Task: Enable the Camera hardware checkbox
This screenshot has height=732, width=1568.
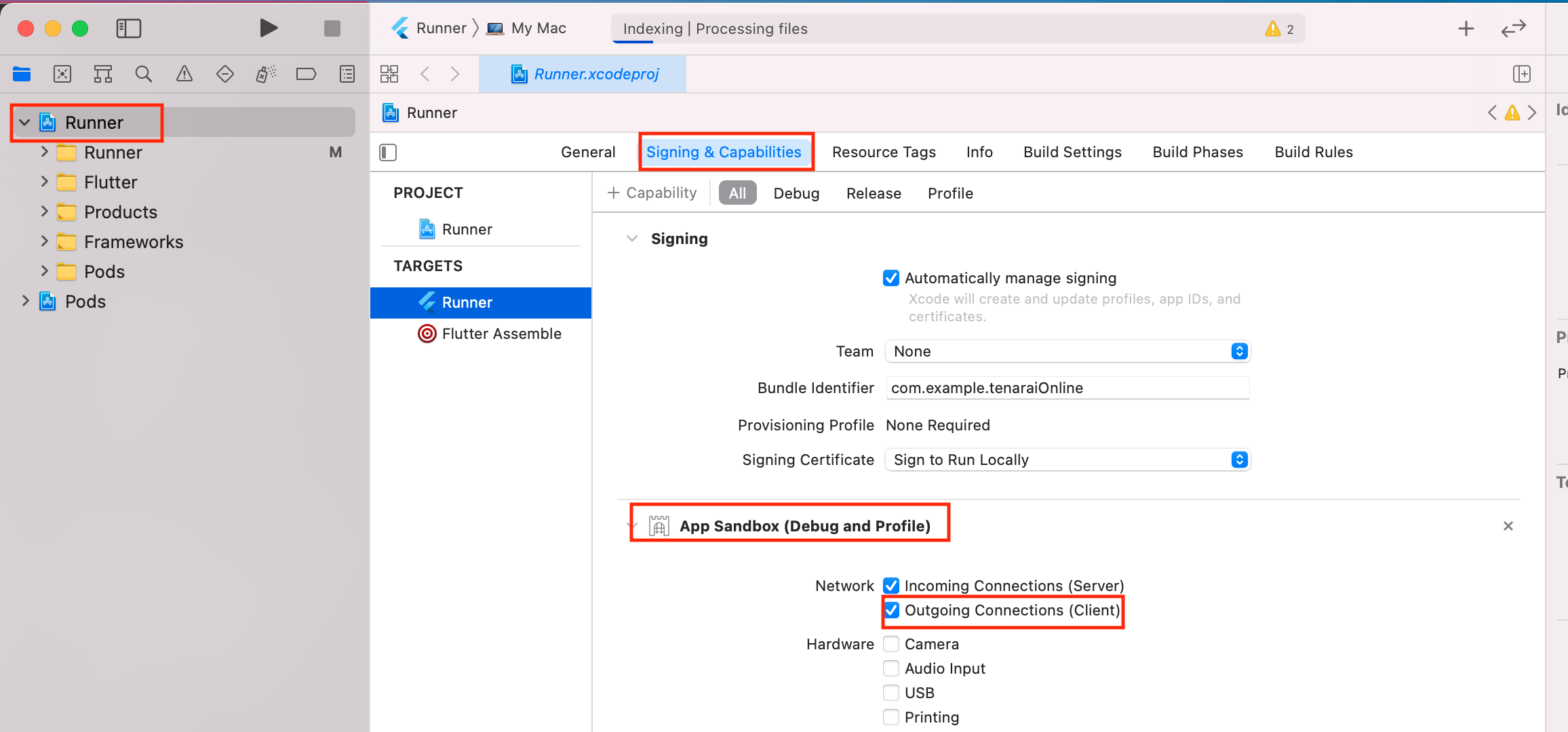Action: [891, 644]
